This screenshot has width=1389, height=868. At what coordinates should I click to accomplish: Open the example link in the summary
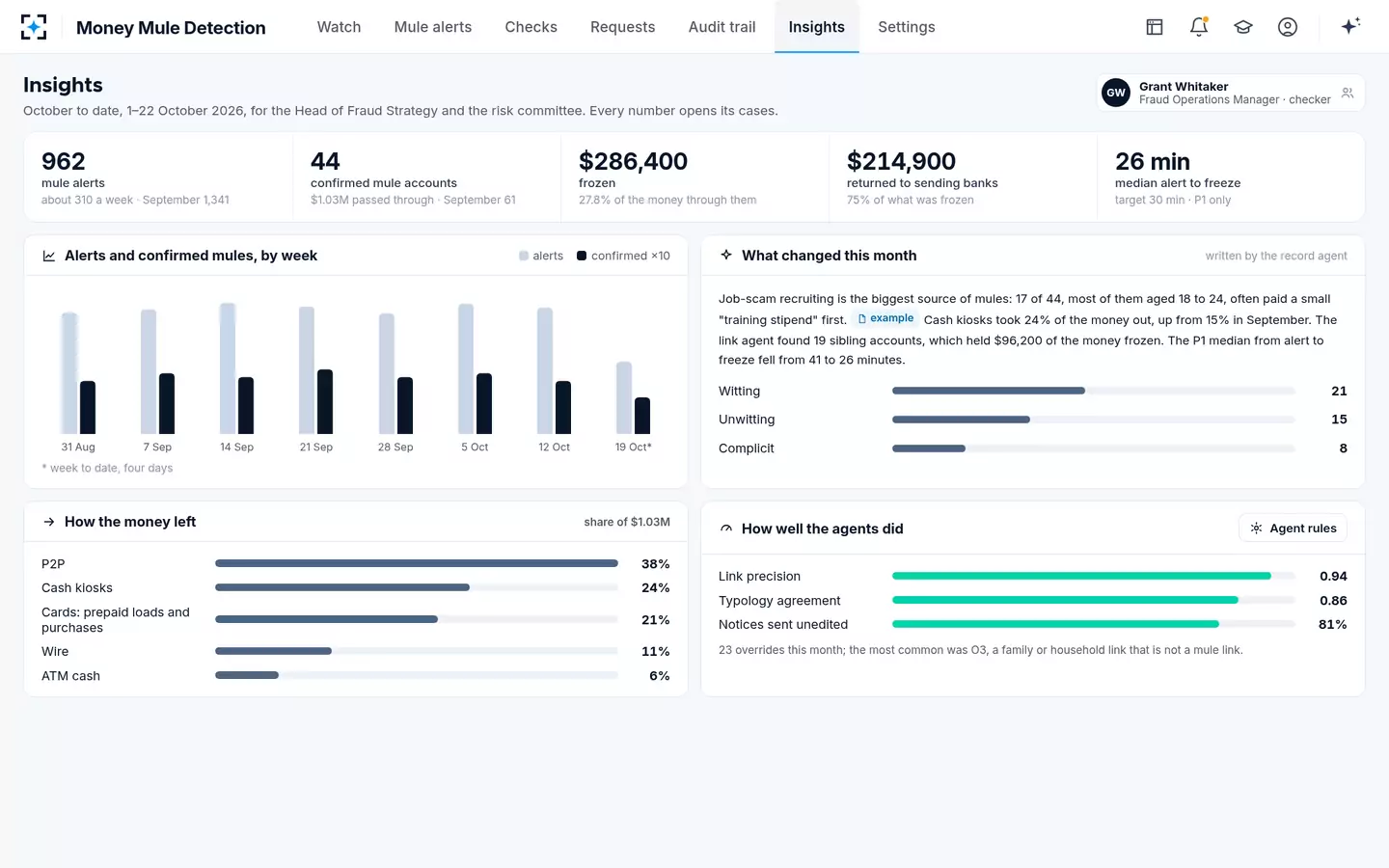coord(885,318)
